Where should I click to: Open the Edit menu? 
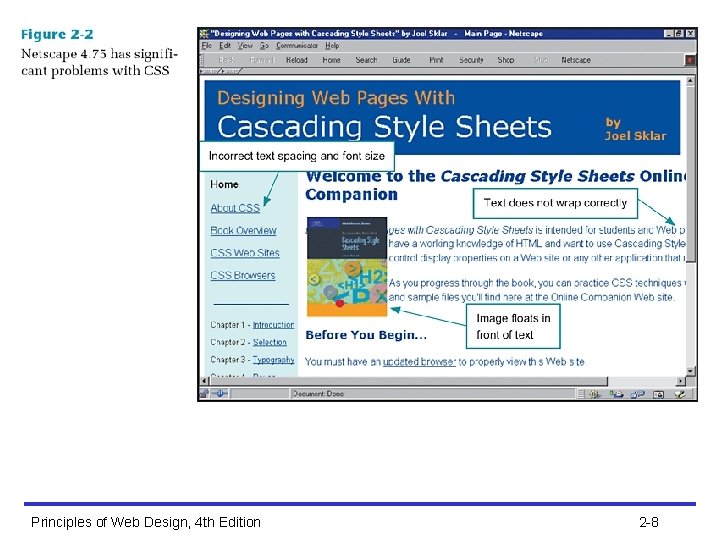pyautogui.click(x=225, y=46)
